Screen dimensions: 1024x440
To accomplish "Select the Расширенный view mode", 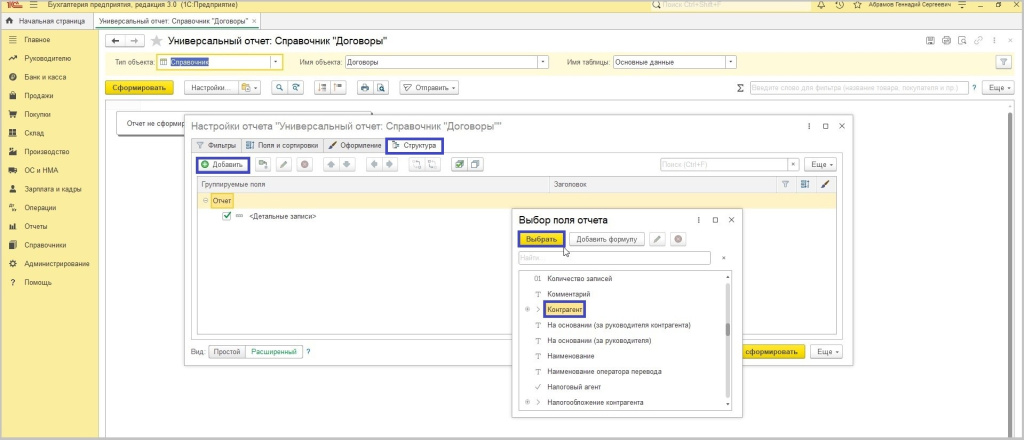I will pyautogui.click(x=274, y=352).
